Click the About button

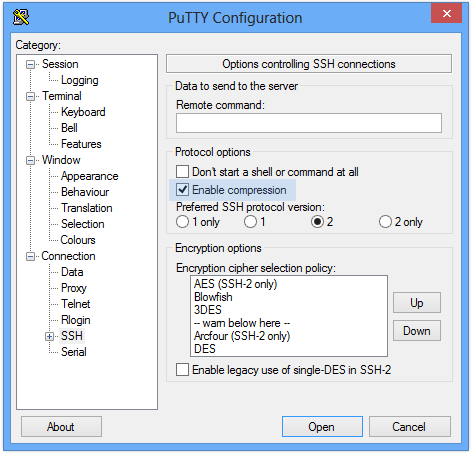click(61, 427)
